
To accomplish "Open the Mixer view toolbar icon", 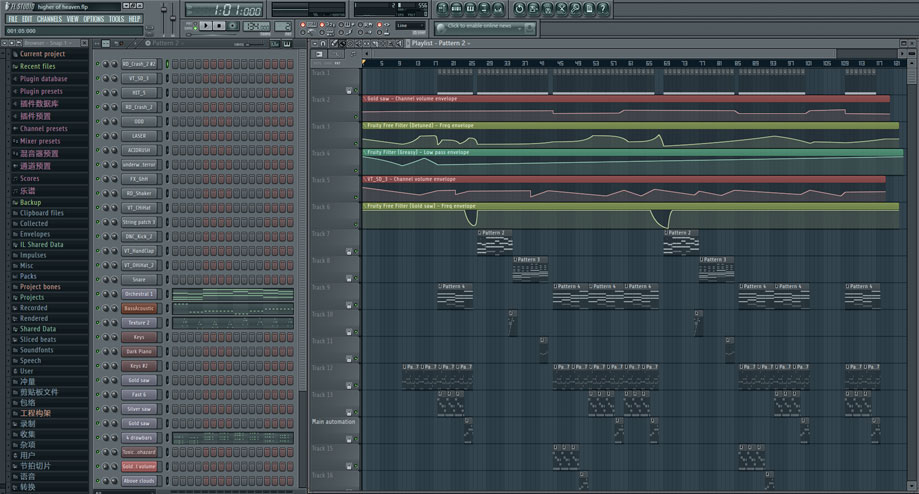I will tap(498, 9).
